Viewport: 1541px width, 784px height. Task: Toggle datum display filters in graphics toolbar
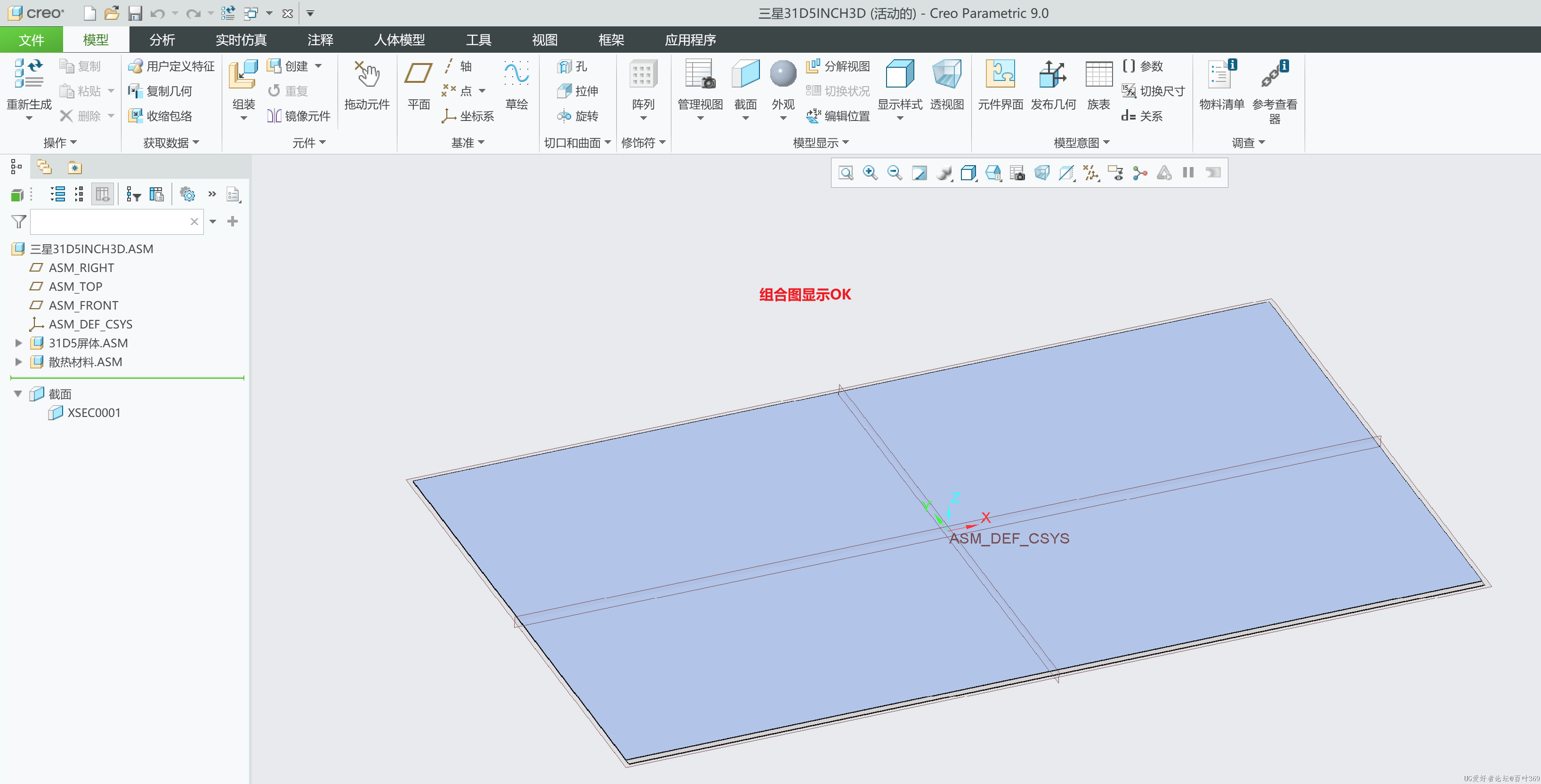(1091, 173)
